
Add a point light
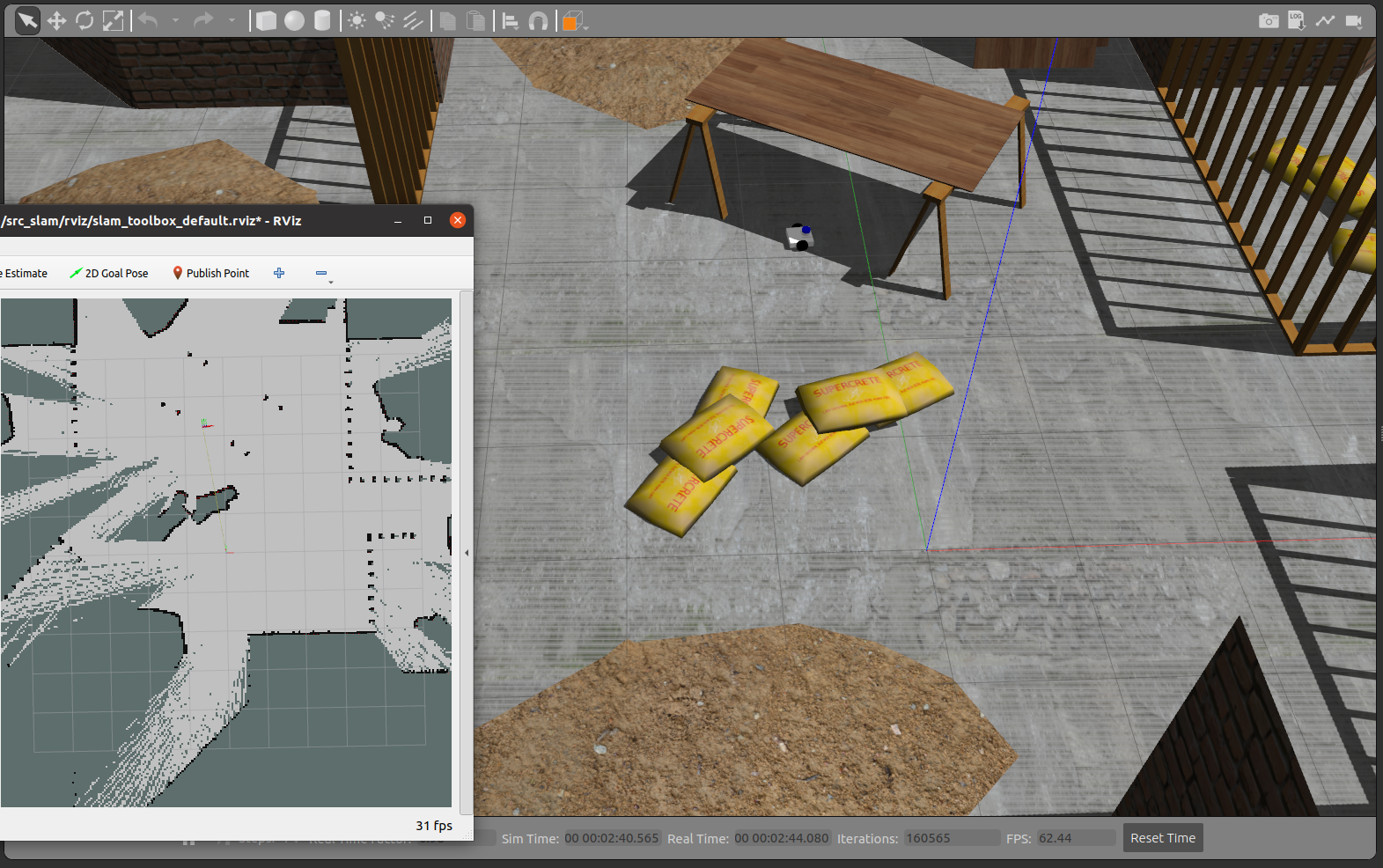click(357, 20)
